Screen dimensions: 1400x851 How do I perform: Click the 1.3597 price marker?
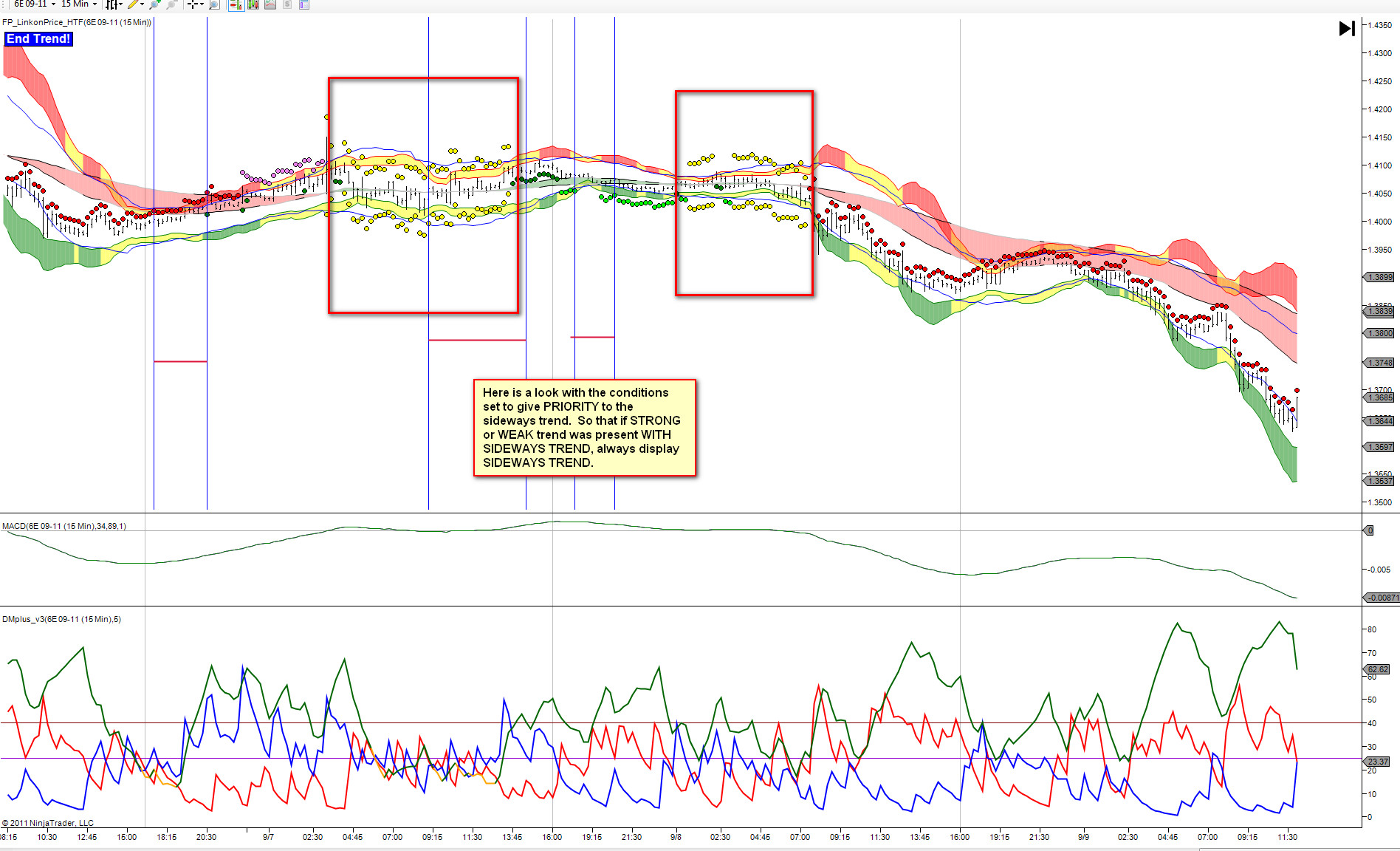(1379, 447)
